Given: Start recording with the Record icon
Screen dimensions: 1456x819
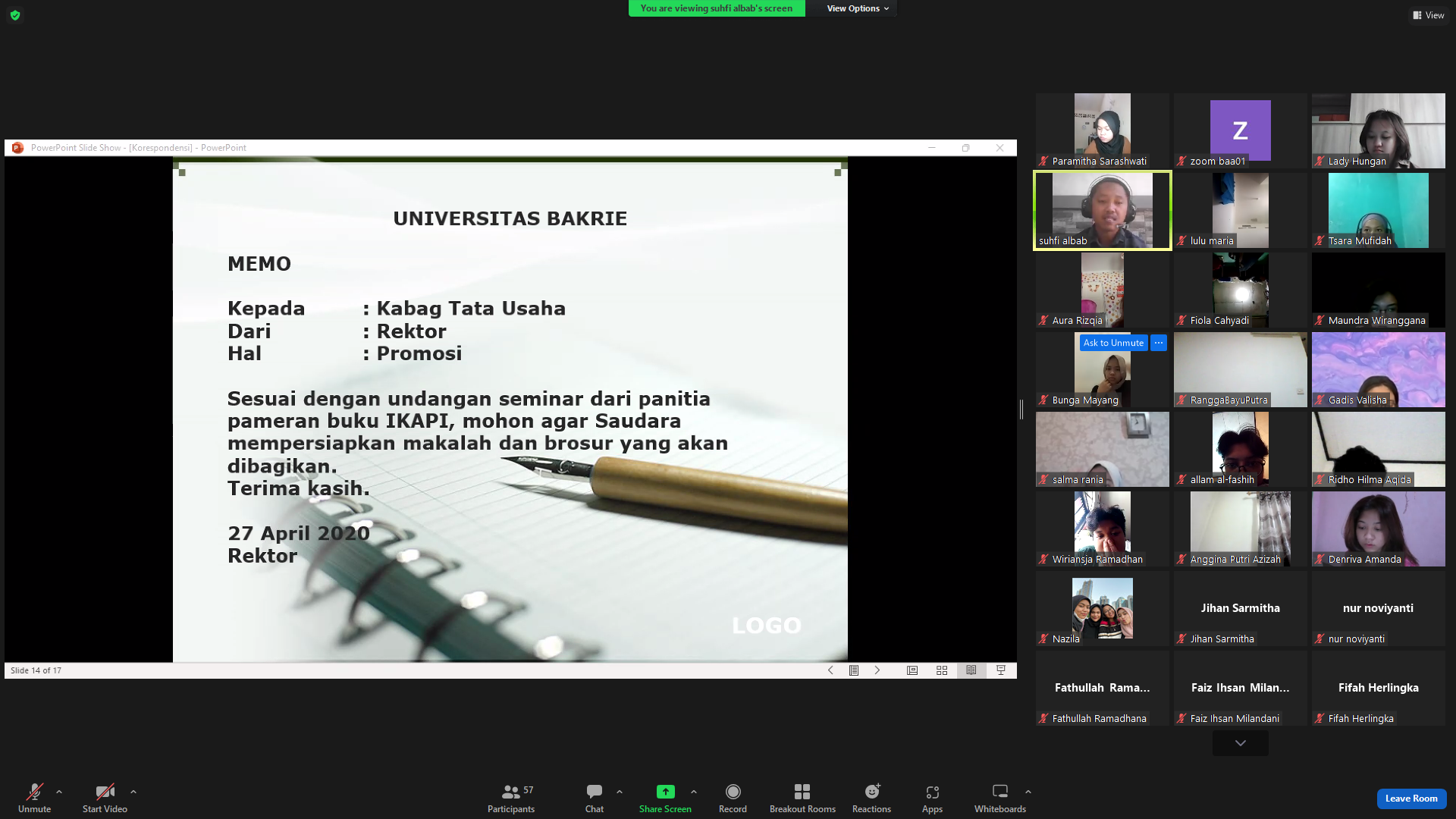Looking at the screenshot, I should (x=733, y=792).
